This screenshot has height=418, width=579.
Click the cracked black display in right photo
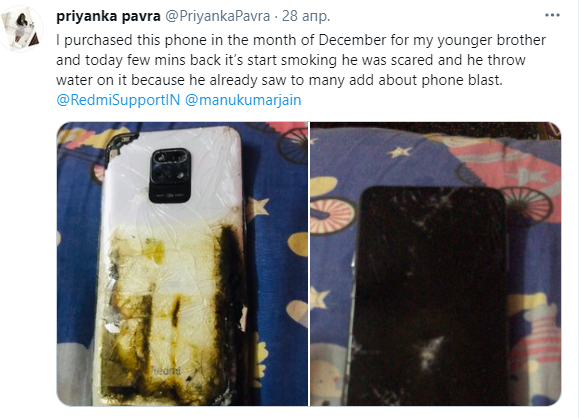[x=429, y=295]
